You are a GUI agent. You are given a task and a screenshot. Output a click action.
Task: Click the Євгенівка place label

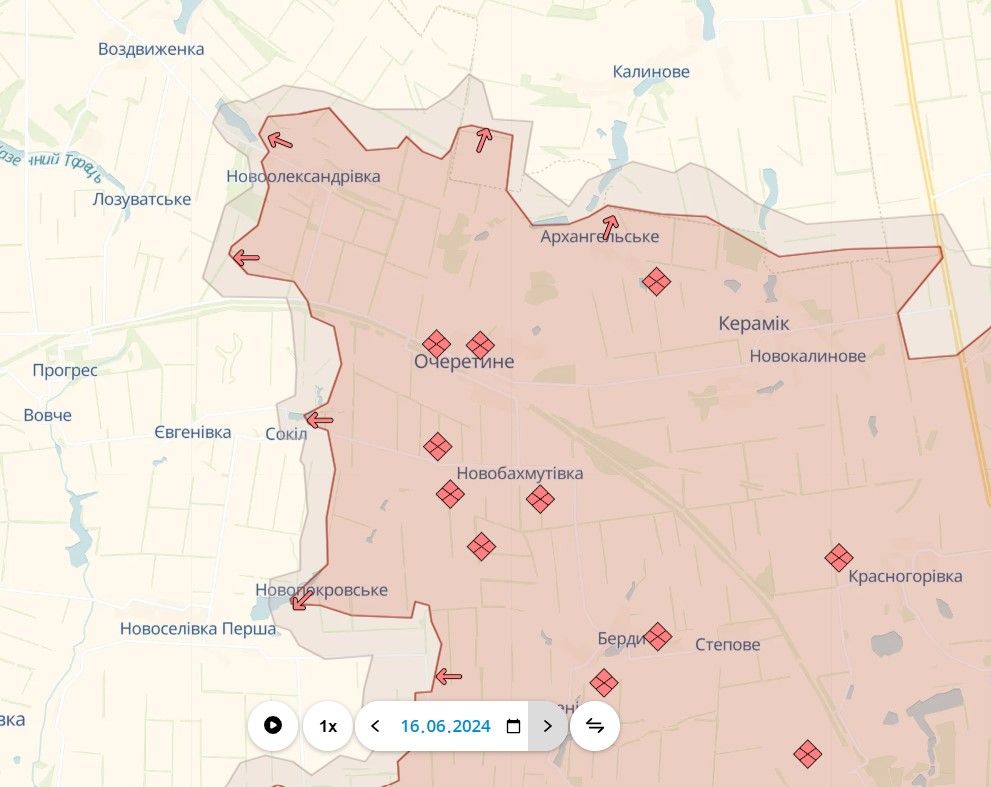point(193,432)
